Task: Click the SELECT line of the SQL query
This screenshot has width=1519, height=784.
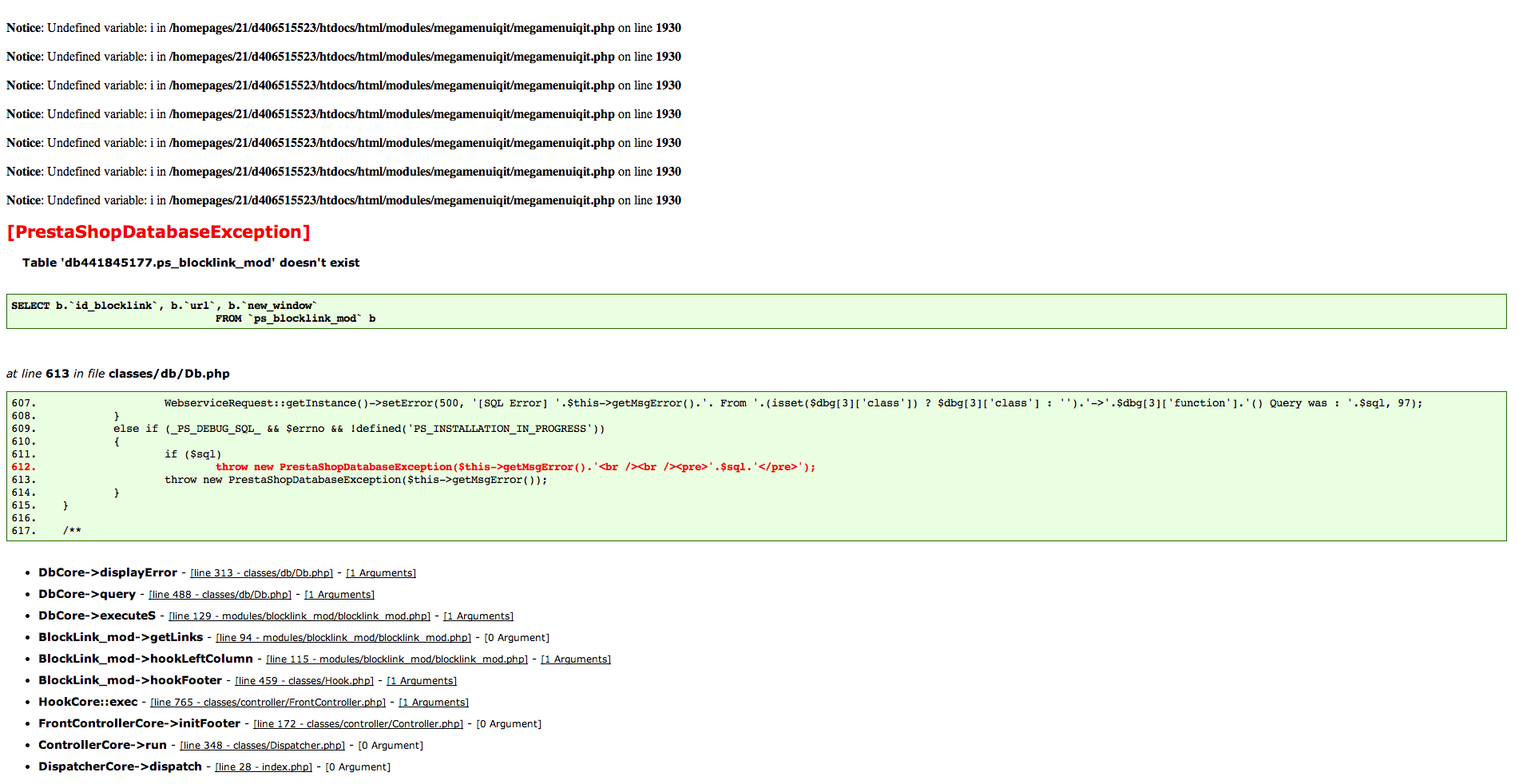Action: pyautogui.click(x=165, y=306)
